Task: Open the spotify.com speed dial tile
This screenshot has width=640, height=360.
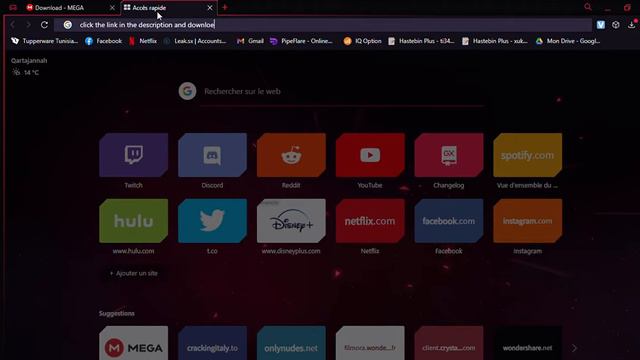Action: [527, 155]
